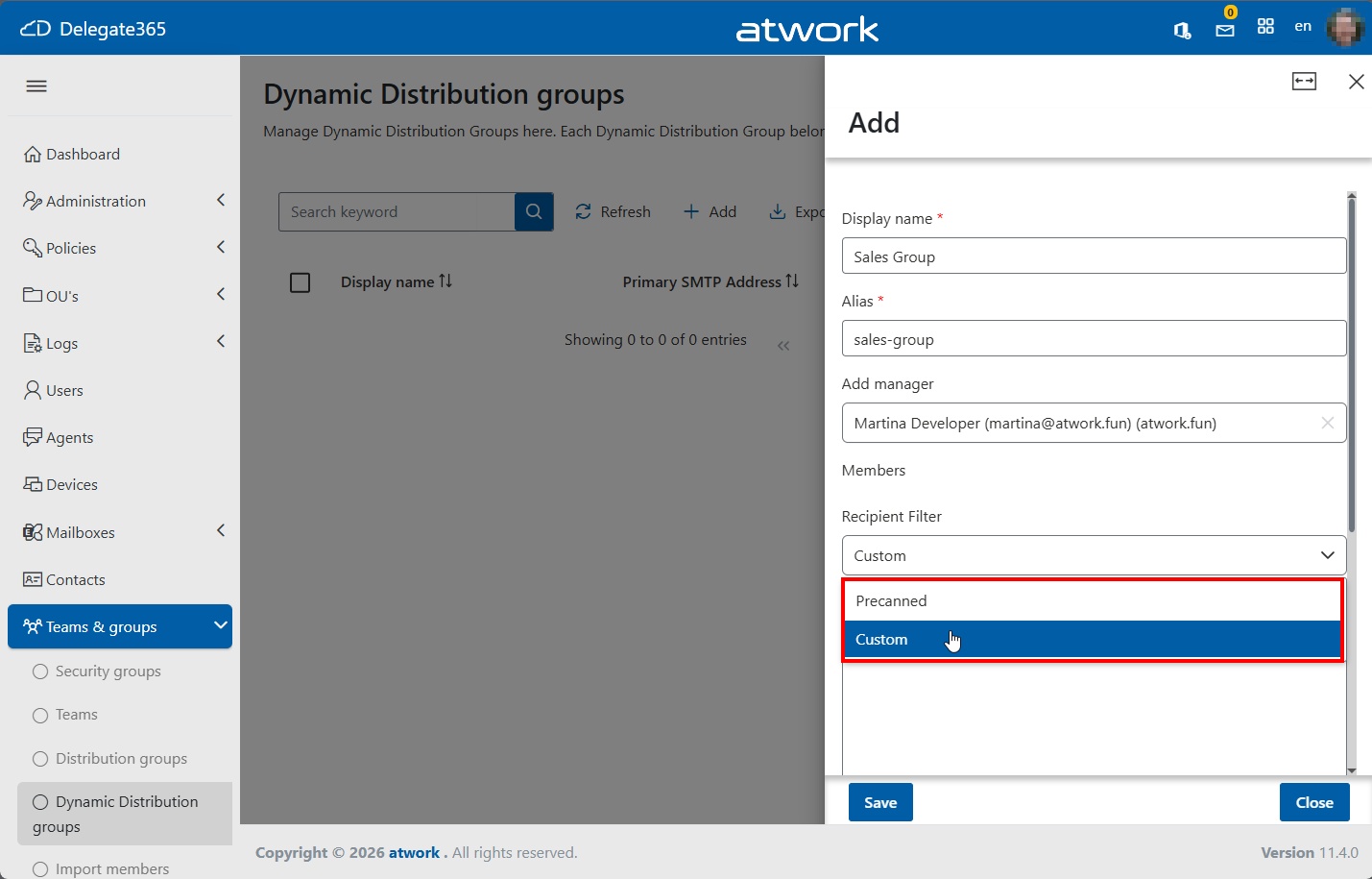The height and width of the screenshot is (879, 1372).
Task: Open the apps grid icon
Action: [x=1265, y=27]
